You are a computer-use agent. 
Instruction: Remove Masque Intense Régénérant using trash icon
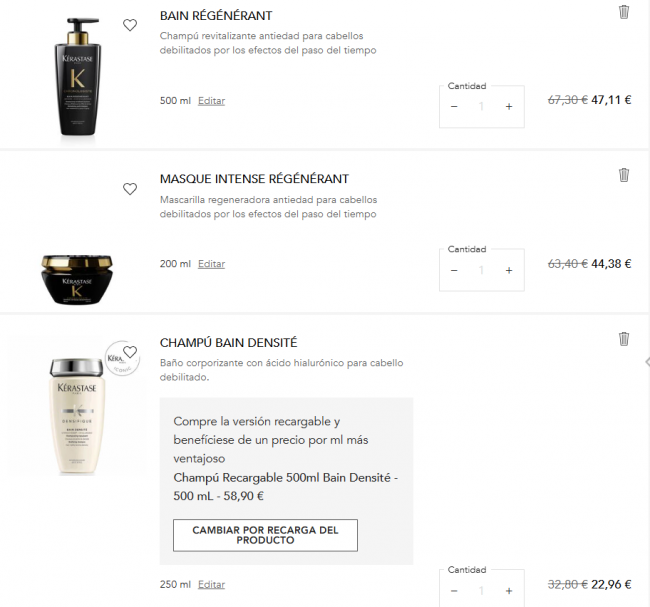(x=624, y=175)
